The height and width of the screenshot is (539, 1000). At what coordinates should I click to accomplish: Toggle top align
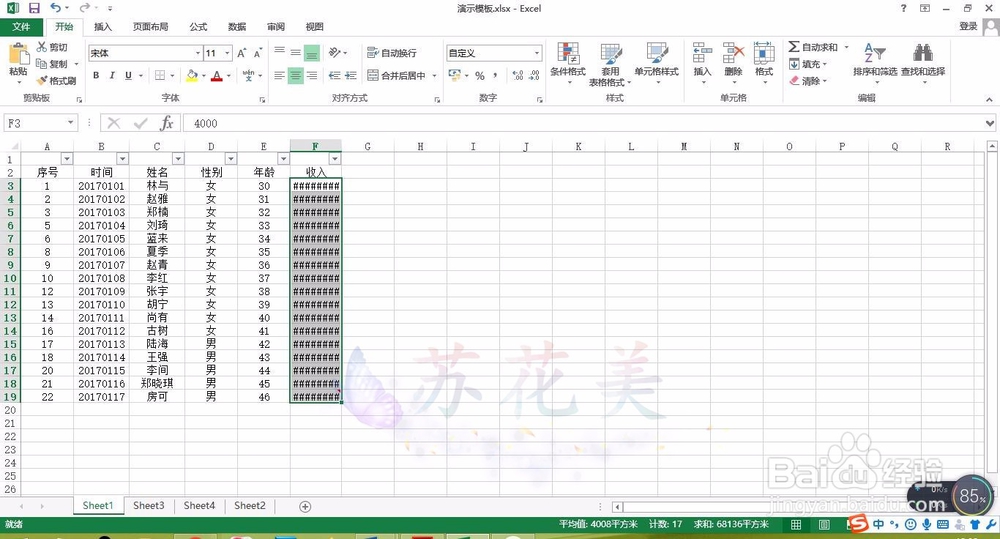point(279,53)
